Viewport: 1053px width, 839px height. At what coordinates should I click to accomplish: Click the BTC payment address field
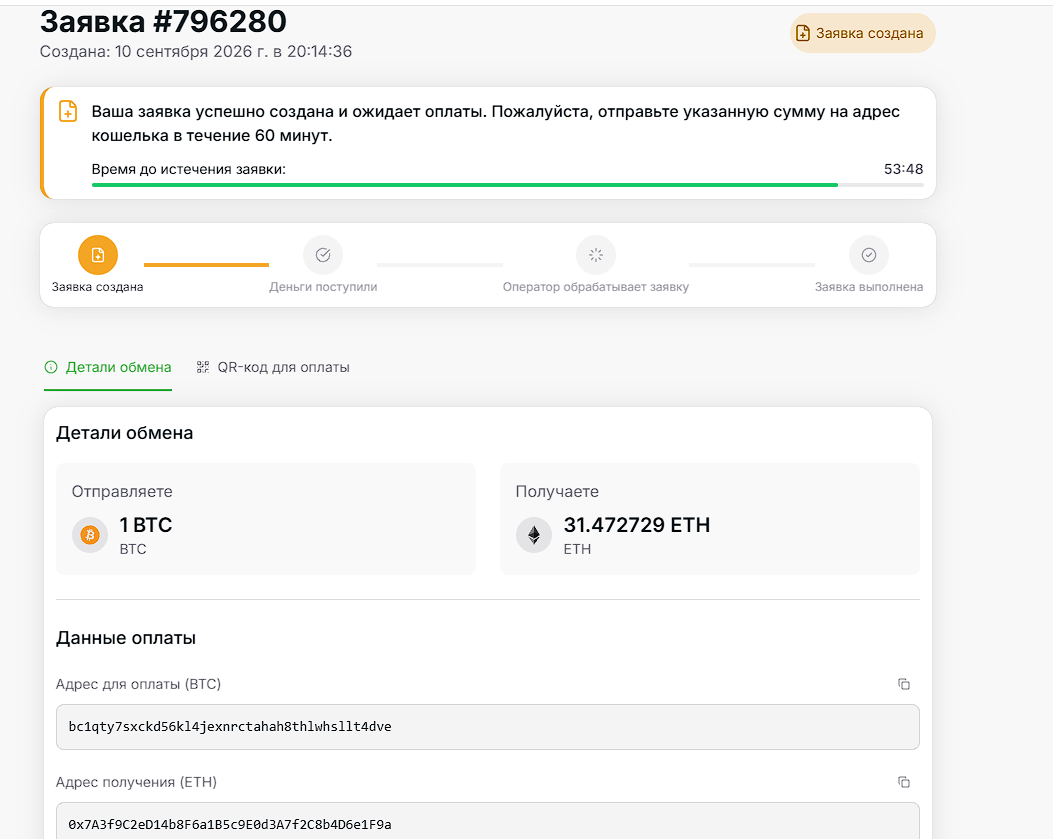pos(488,727)
